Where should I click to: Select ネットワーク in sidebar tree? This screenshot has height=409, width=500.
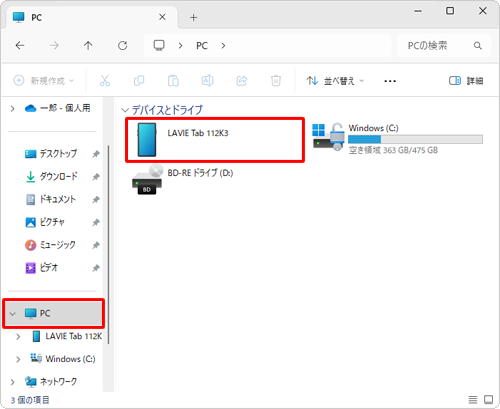pos(51,382)
